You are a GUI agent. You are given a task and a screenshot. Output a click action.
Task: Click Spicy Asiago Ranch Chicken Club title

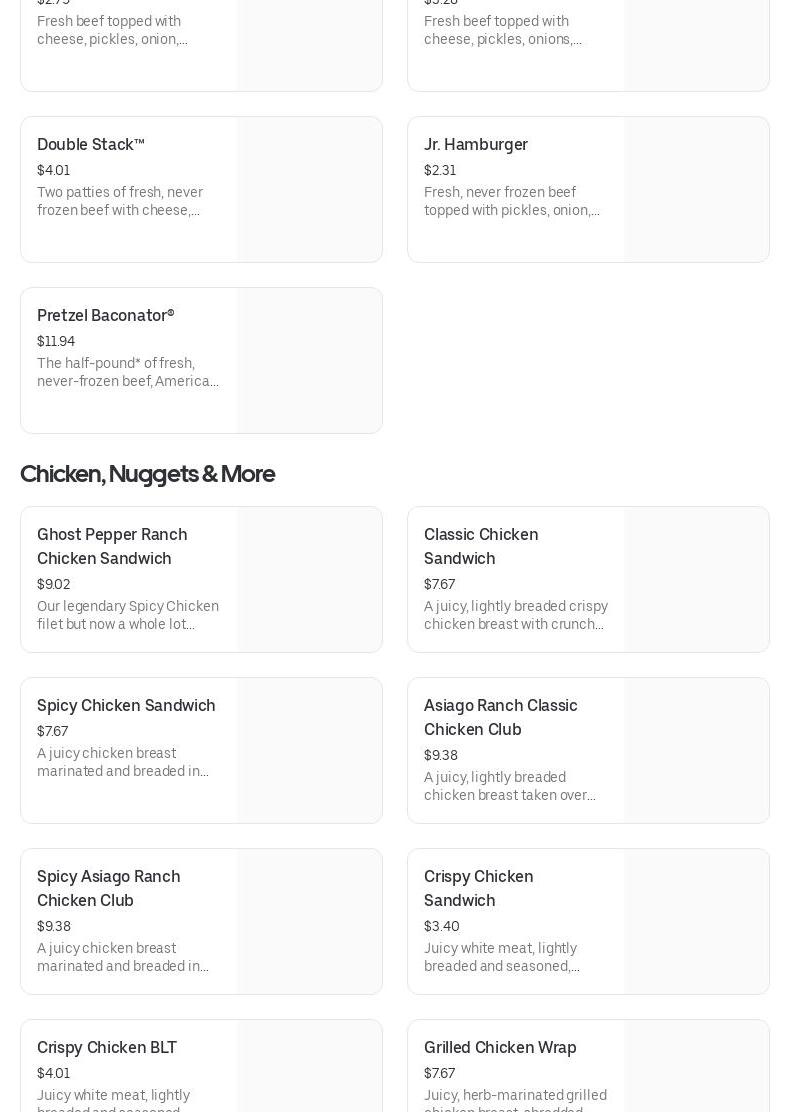109,888
